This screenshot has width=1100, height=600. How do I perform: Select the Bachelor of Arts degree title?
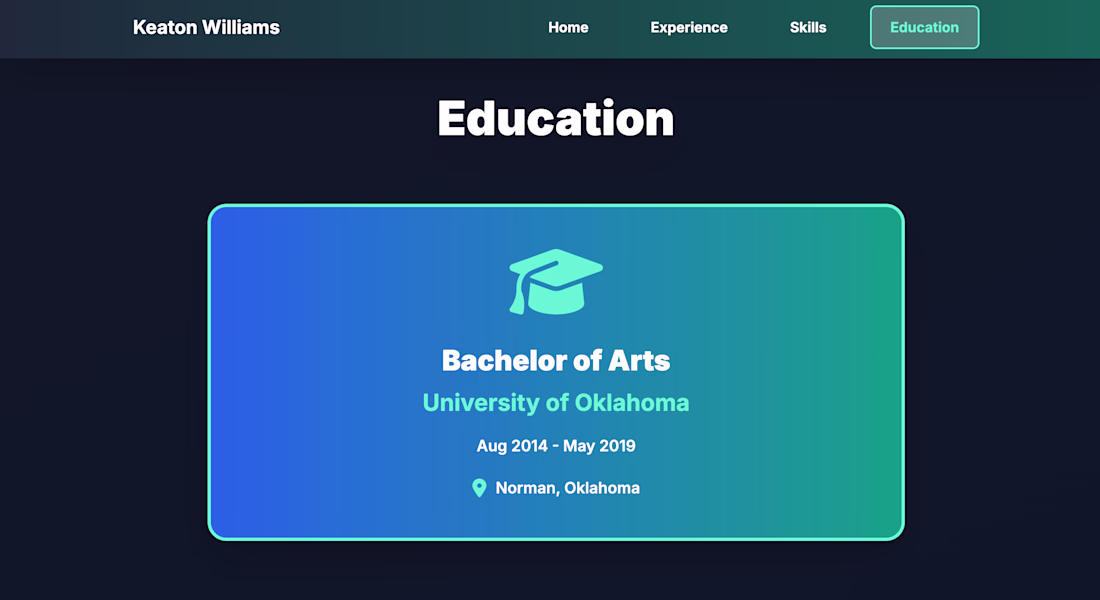coord(555,360)
